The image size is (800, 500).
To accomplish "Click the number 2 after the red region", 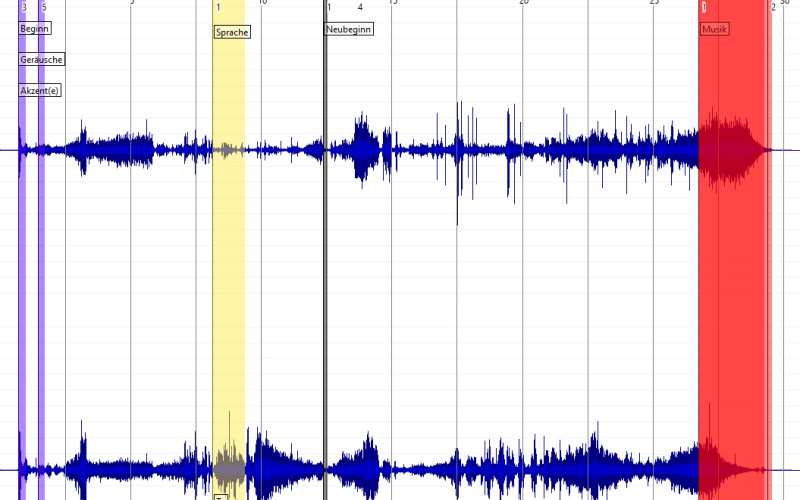I will pyautogui.click(x=773, y=7).
